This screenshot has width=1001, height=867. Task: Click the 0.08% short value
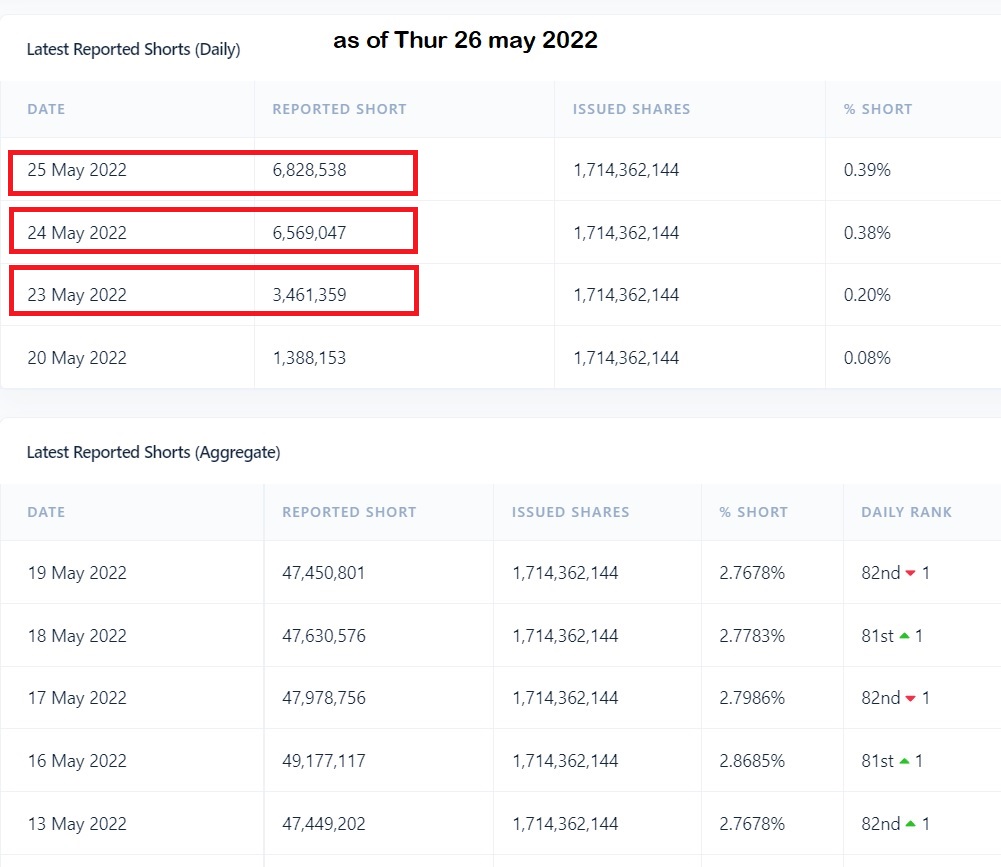(x=867, y=358)
